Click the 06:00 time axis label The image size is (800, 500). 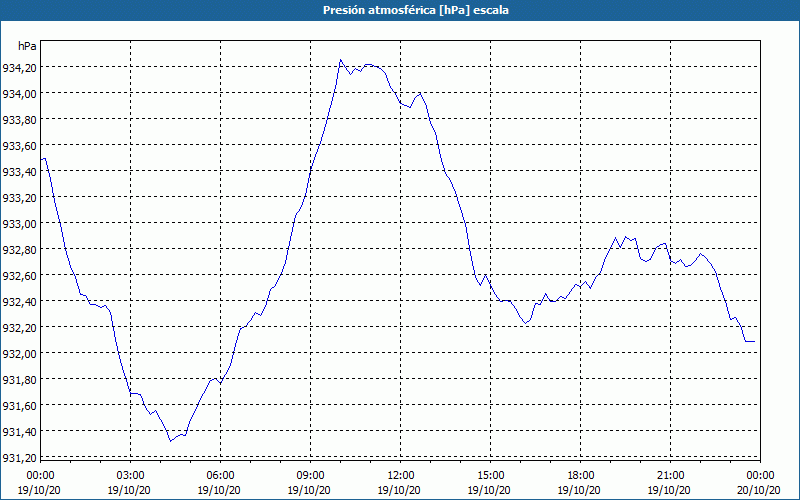point(220,476)
